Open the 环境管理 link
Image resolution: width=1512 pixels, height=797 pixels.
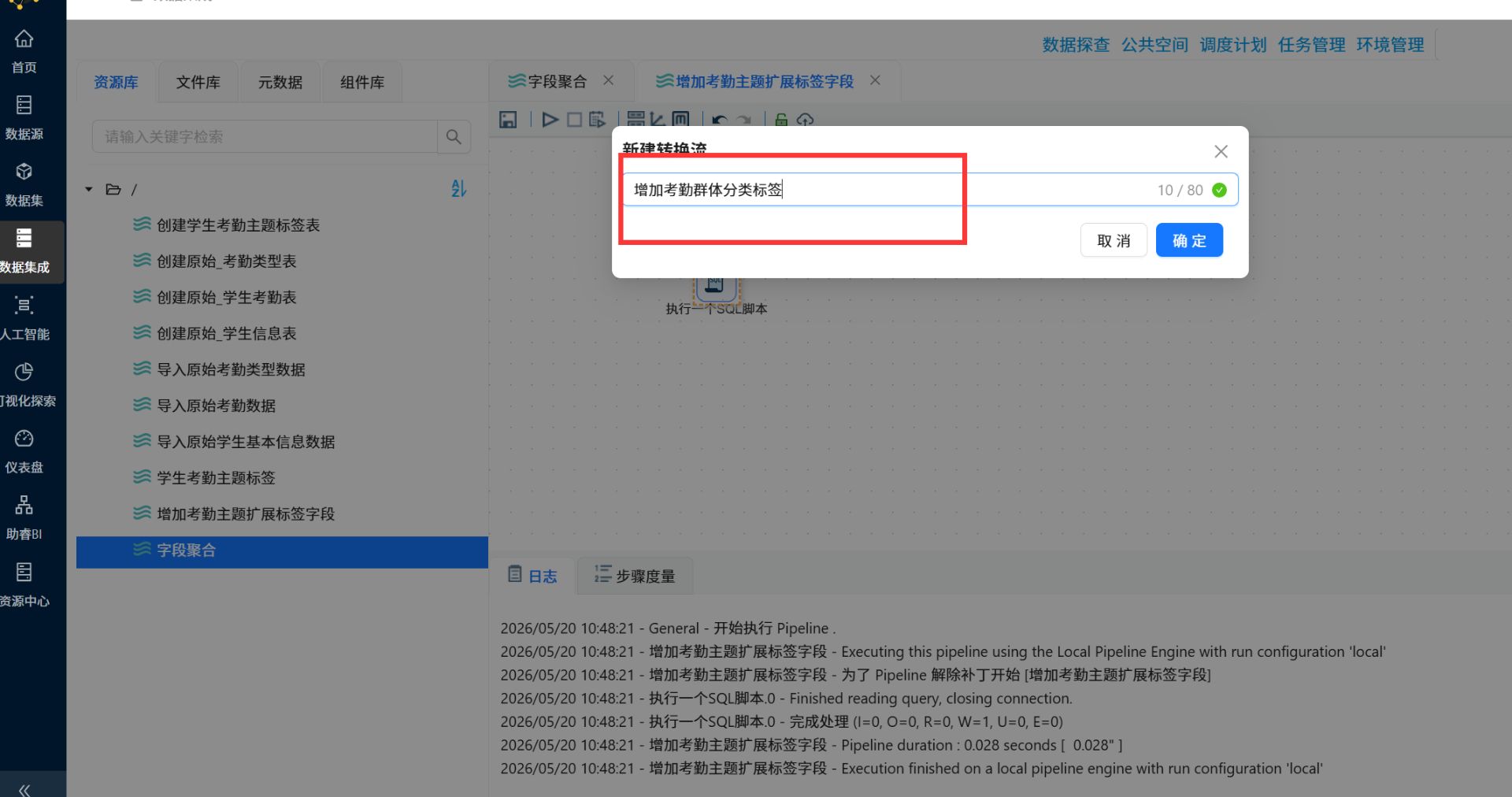1390,45
